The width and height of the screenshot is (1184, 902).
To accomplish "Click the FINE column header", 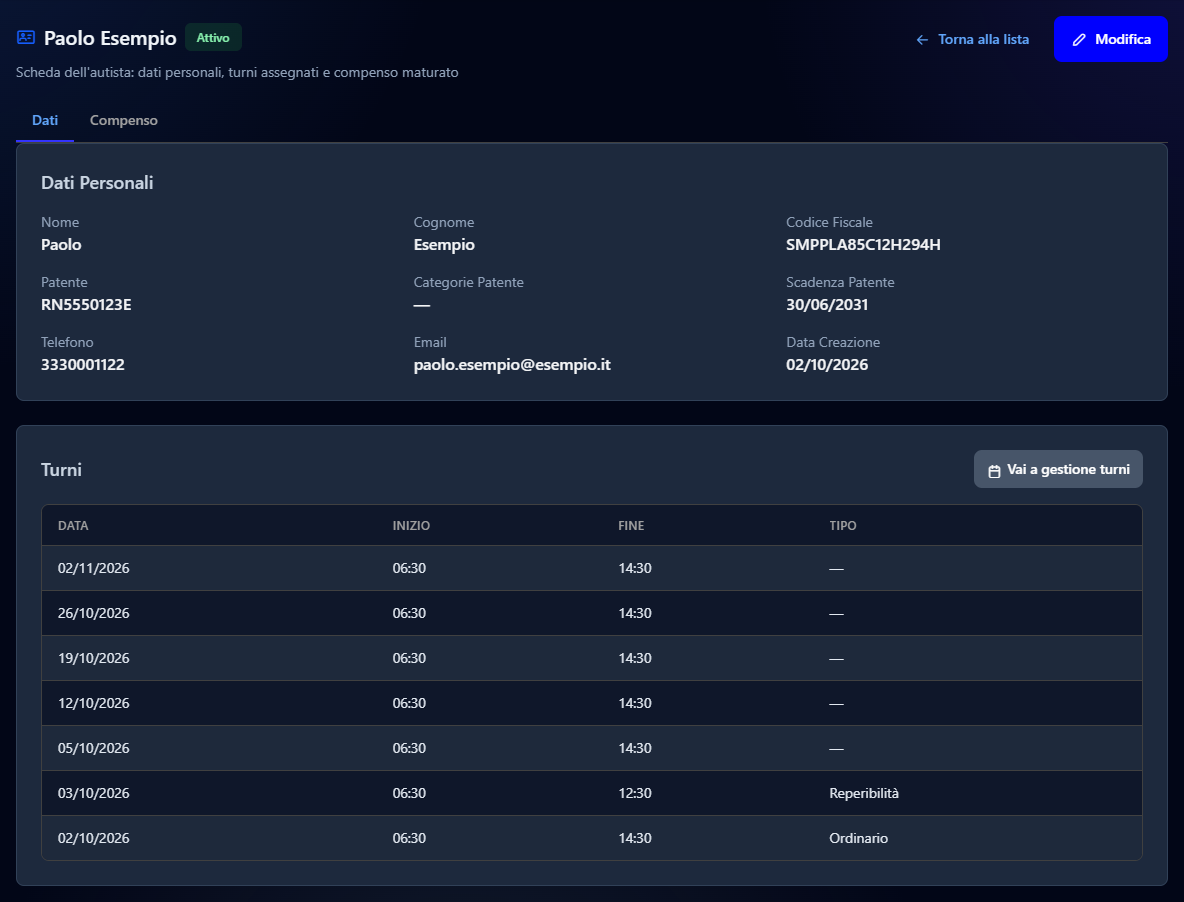I will [x=631, y=525].
